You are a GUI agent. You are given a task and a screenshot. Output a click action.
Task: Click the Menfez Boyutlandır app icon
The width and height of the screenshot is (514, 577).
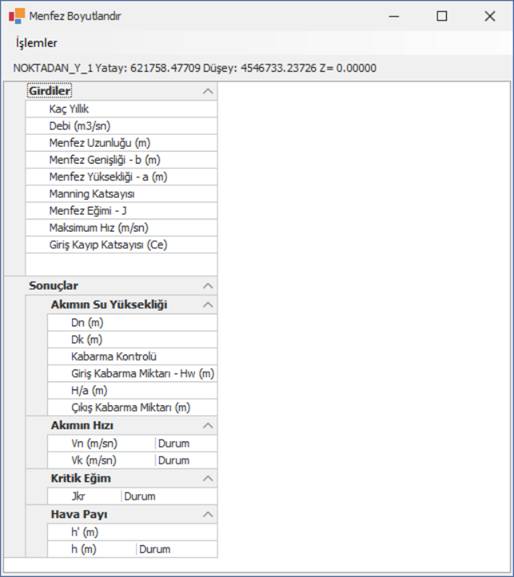coord(17,16)
